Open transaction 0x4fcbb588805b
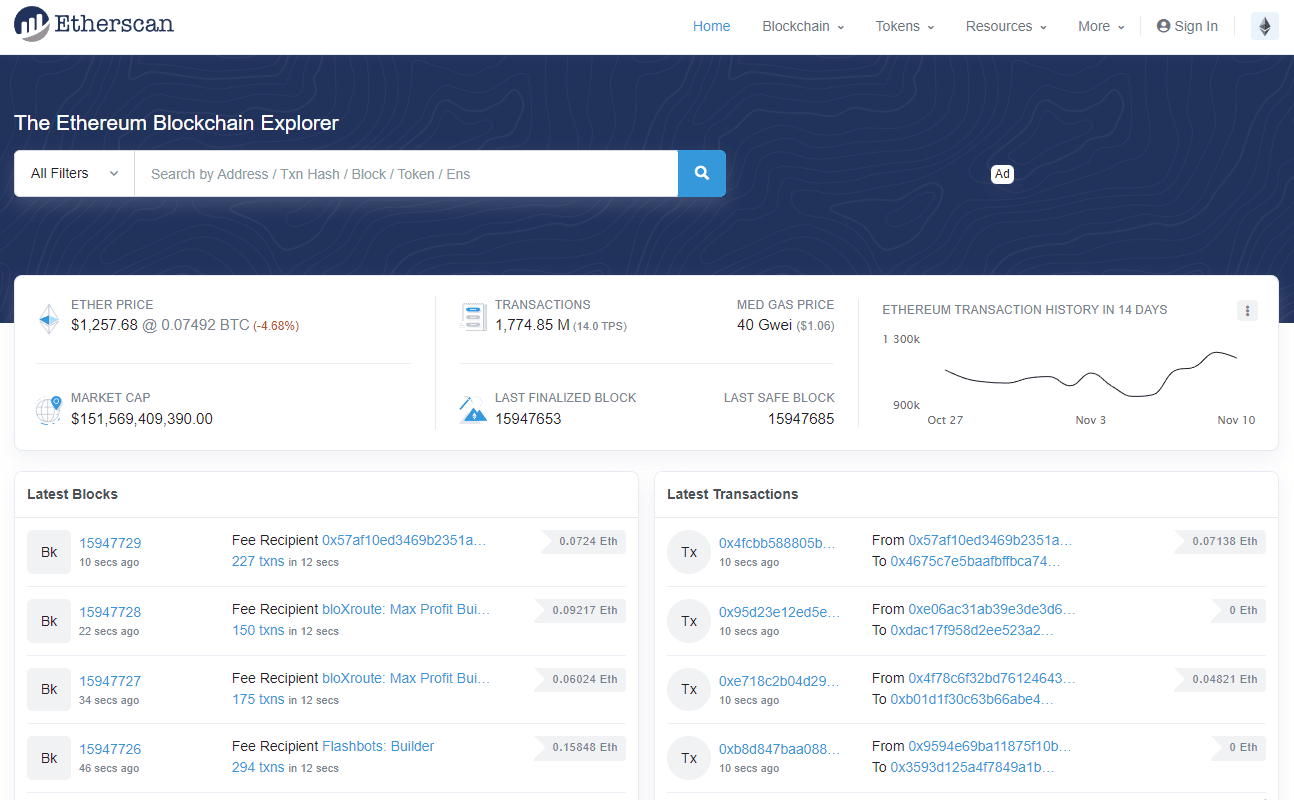 [777, 543]
